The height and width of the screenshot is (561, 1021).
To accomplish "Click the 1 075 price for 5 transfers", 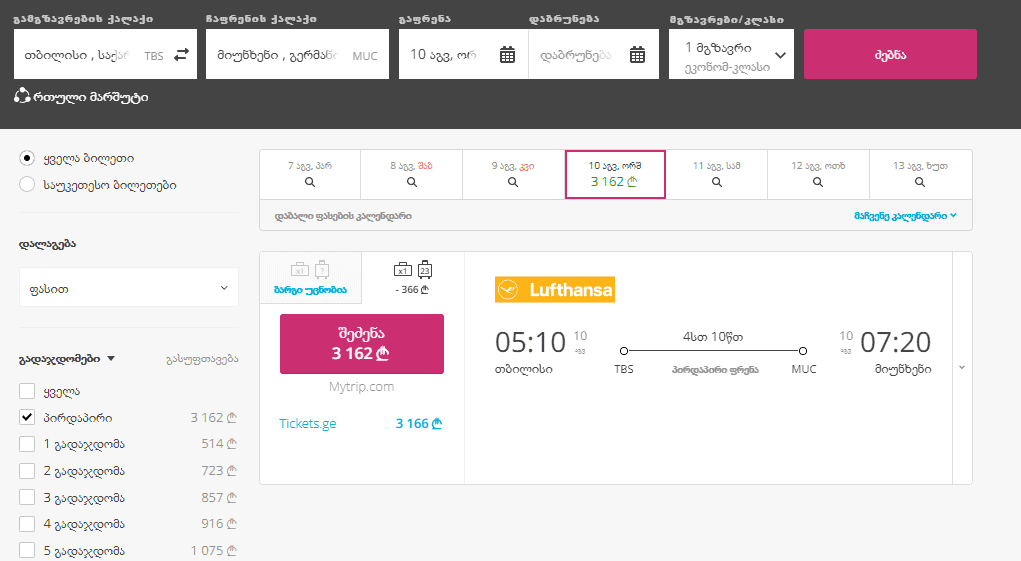I will [214, 551].
